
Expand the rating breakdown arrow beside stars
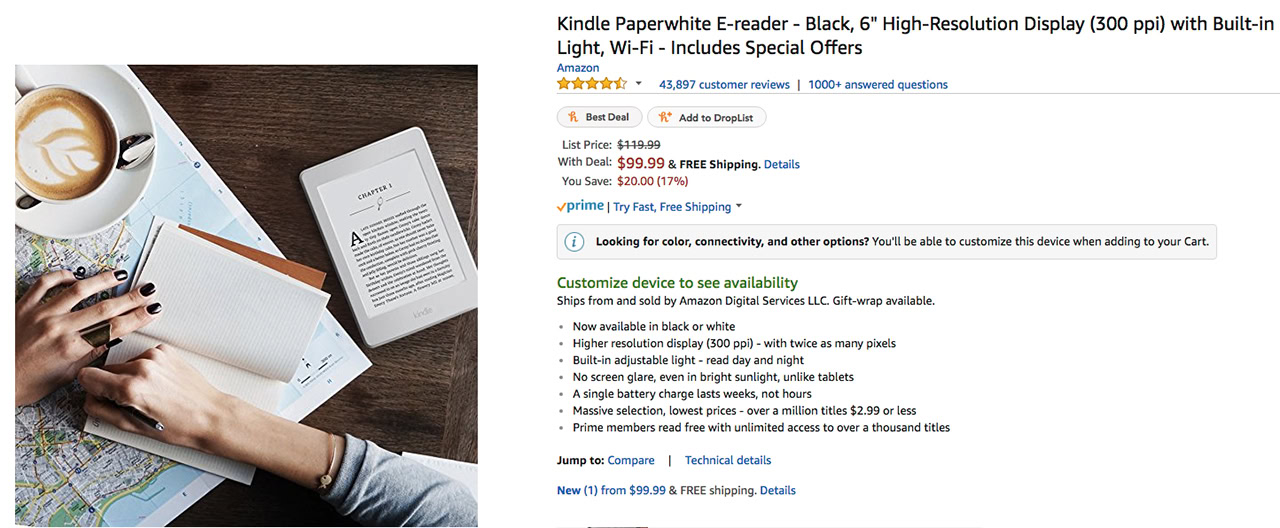[639, 84]
